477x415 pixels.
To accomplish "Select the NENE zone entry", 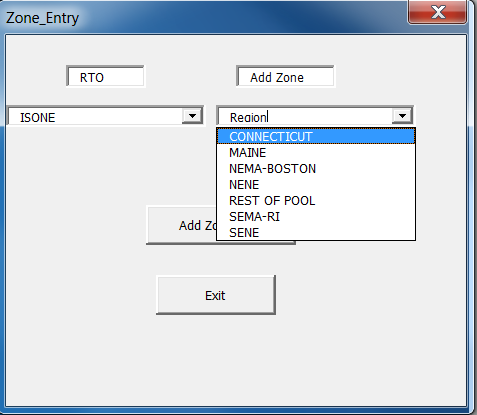I will (316, 185).
